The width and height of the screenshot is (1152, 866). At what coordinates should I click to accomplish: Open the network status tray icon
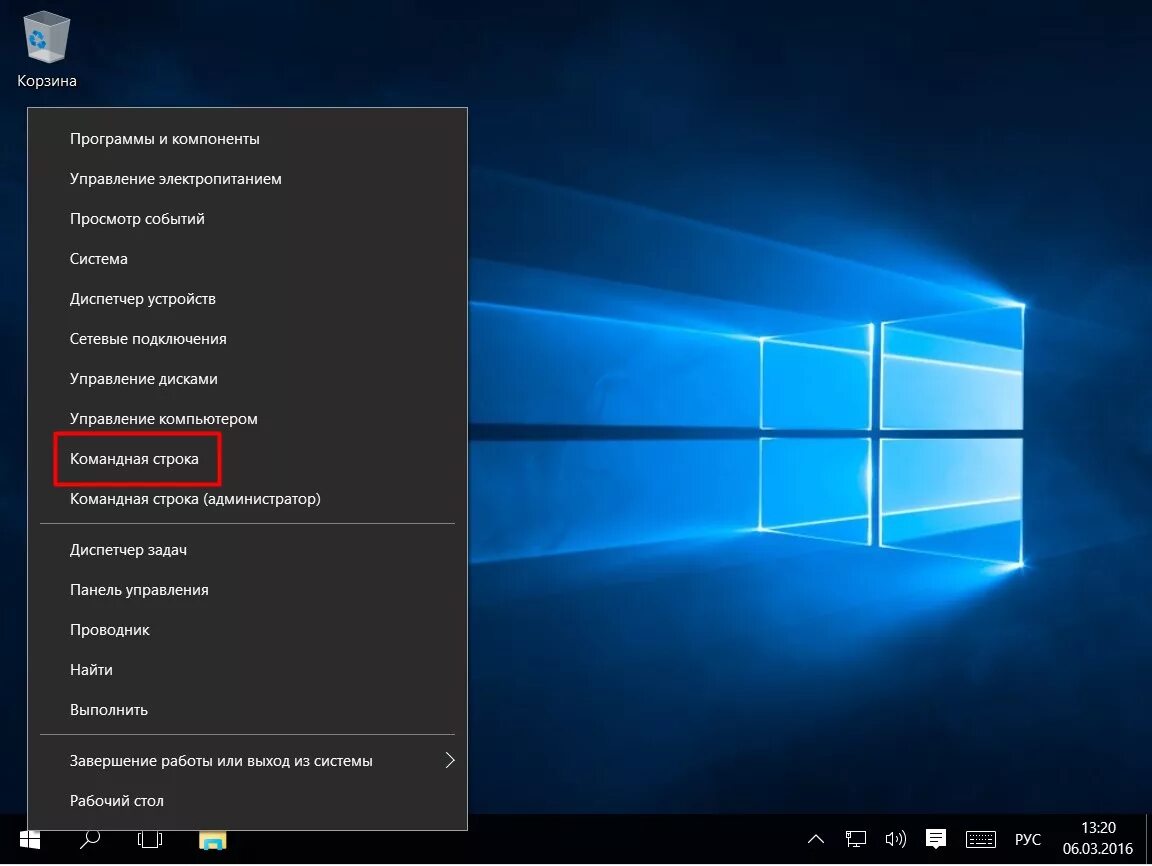855,839
